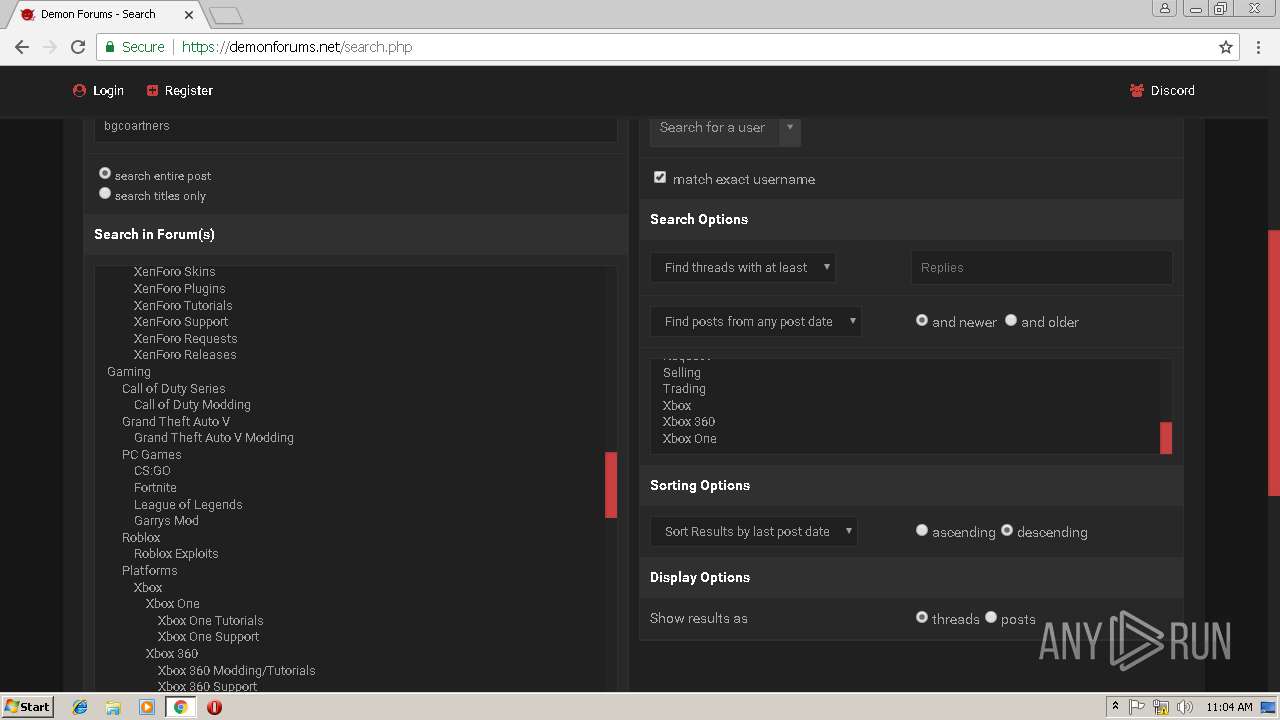
Task: Open Internet Explorer from taskbar
Action: (80, 707)
